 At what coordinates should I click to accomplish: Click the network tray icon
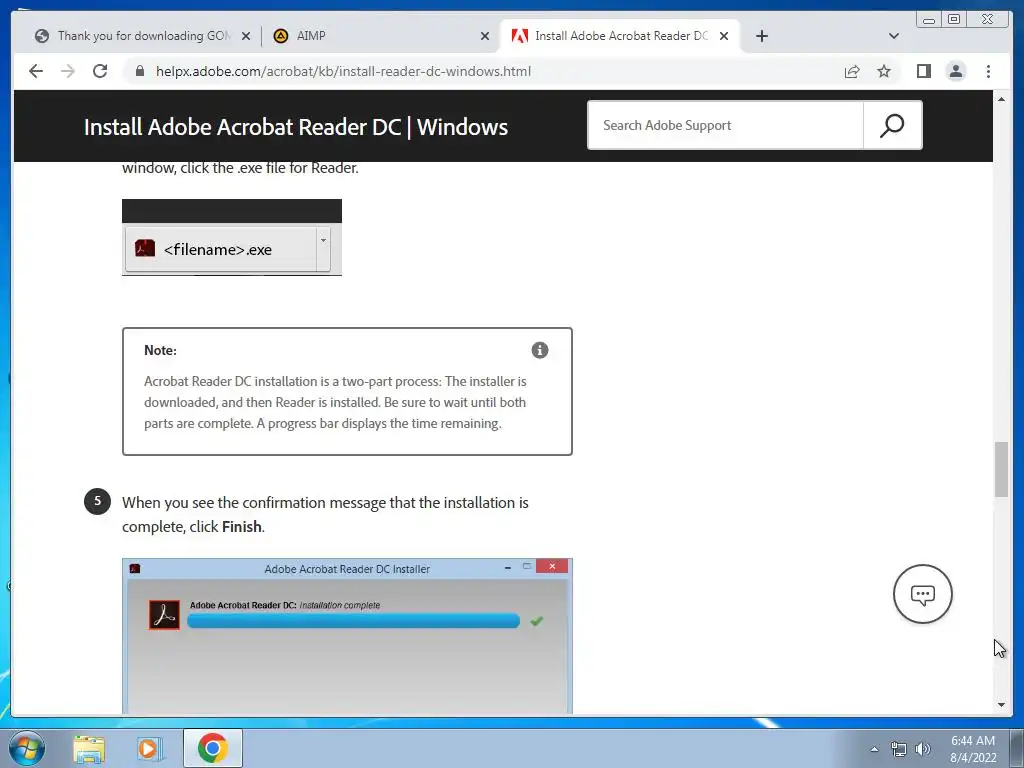tap(899, 749)
